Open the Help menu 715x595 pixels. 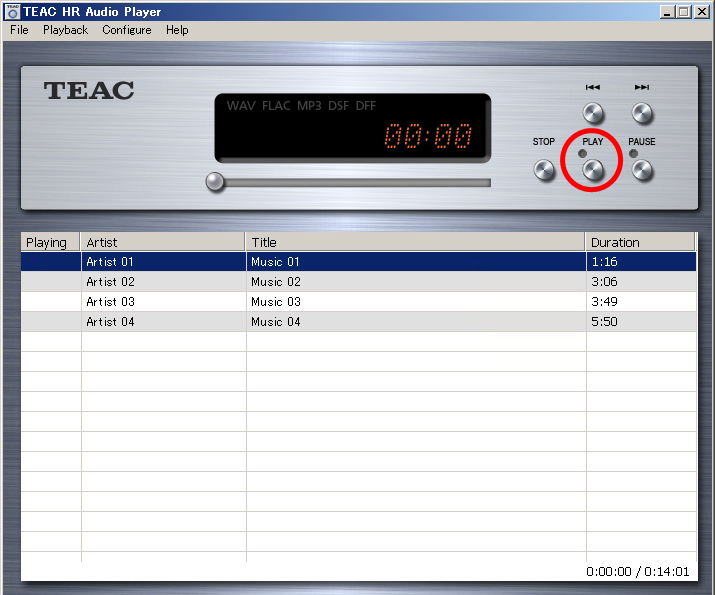coord(177,30)
